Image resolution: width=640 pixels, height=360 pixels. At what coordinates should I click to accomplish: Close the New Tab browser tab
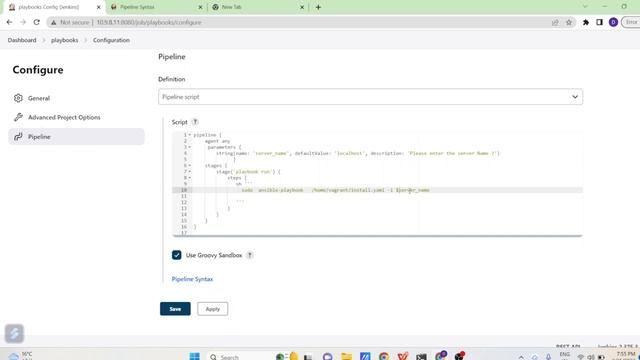point(302,7)
